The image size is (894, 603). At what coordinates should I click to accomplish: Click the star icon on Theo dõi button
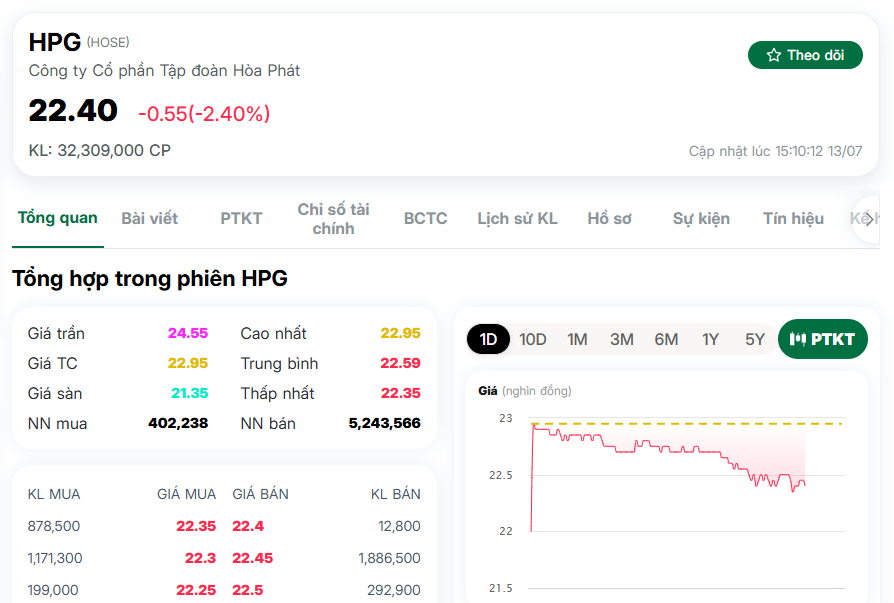pos(774,55)
